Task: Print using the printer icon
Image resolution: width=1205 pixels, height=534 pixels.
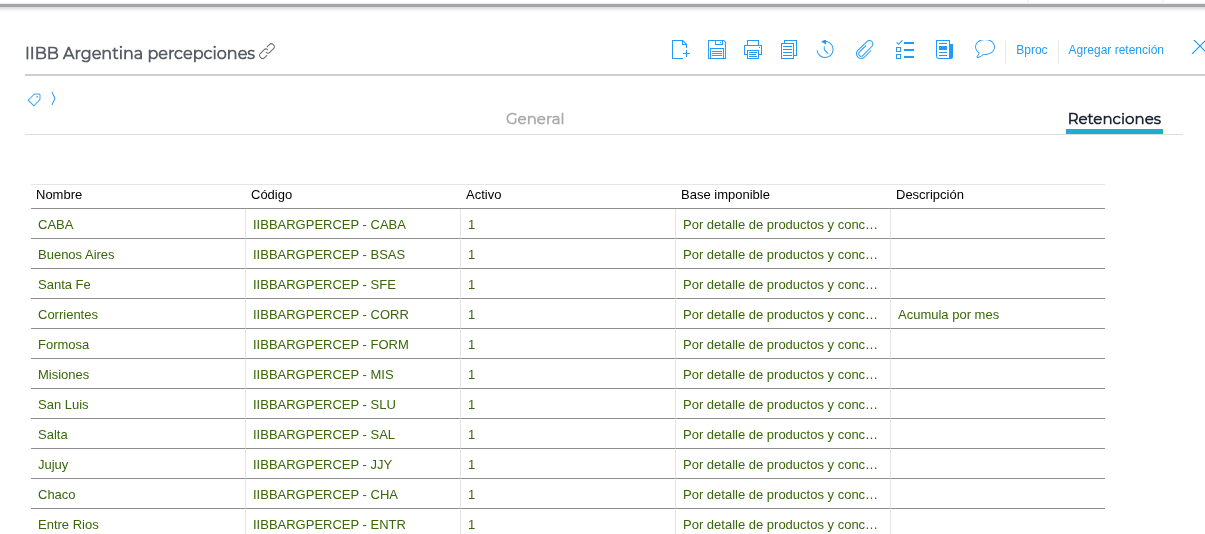Action: 753,49
